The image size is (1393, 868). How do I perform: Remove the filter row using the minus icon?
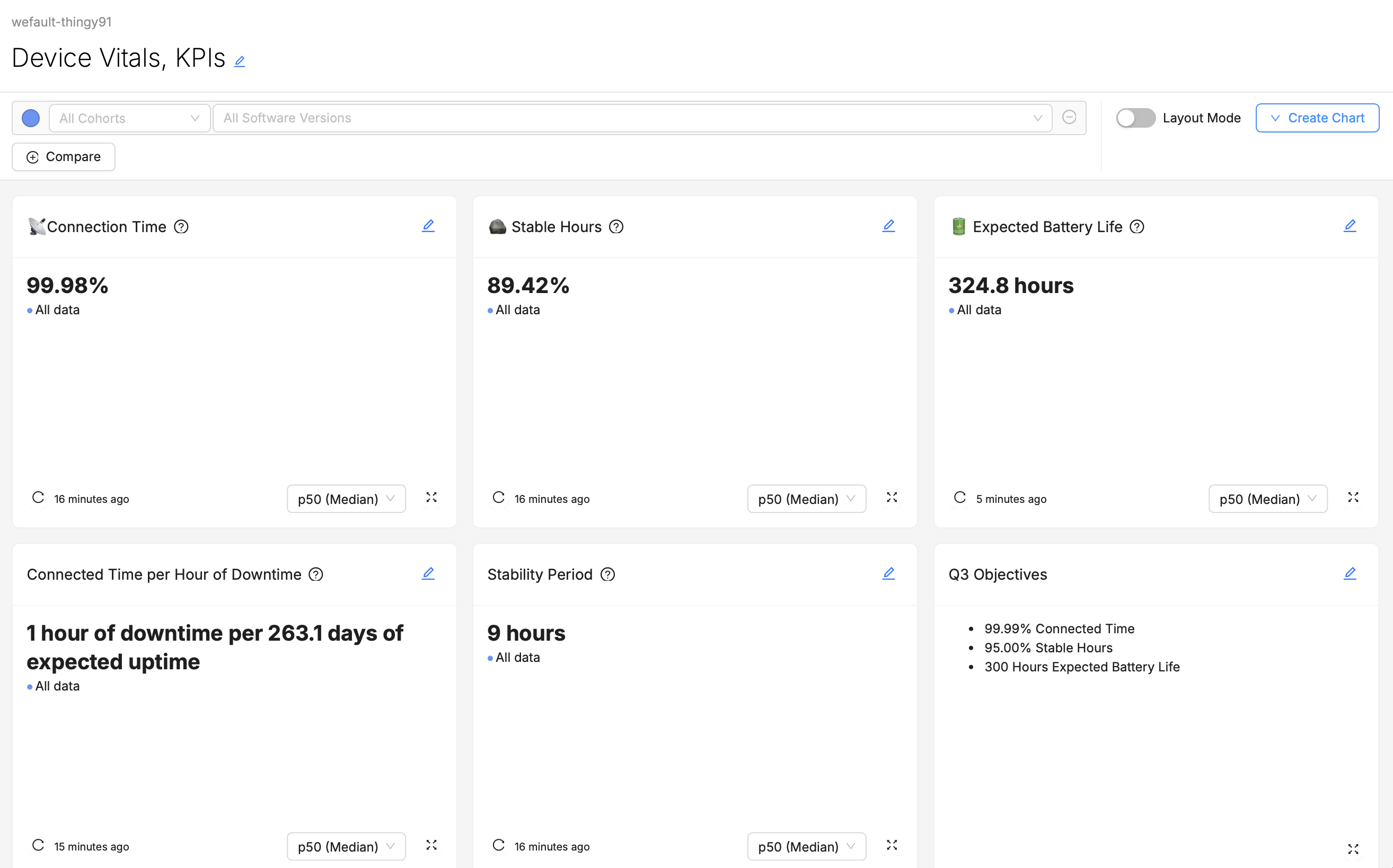(x=1069, y=117)
